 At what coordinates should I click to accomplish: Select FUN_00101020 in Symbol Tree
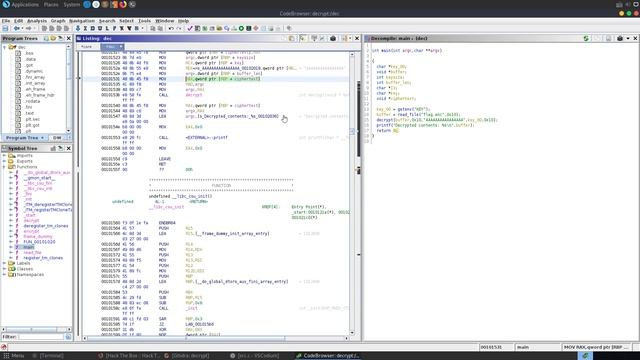pos(39,242)
